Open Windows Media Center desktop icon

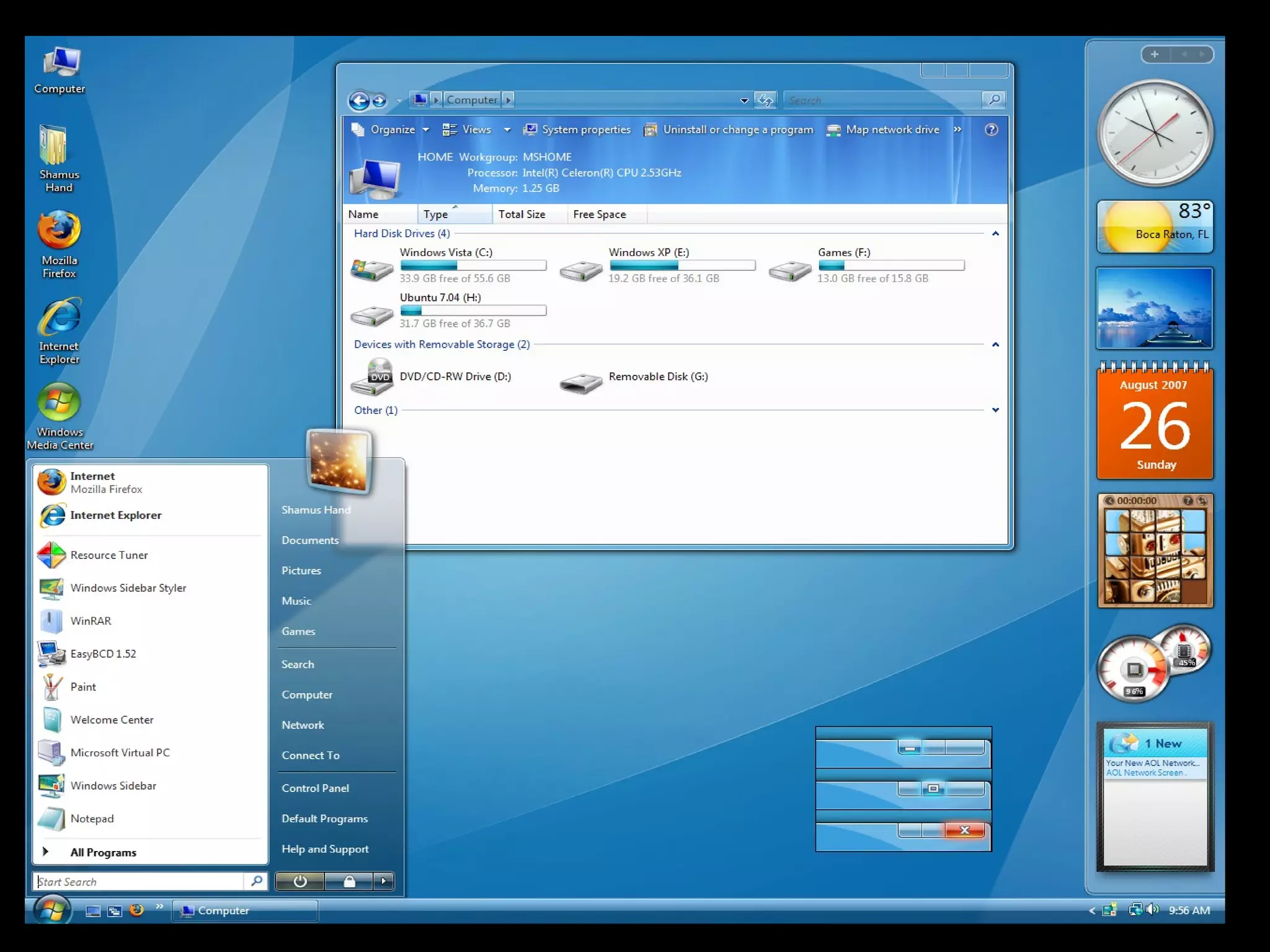59,403
